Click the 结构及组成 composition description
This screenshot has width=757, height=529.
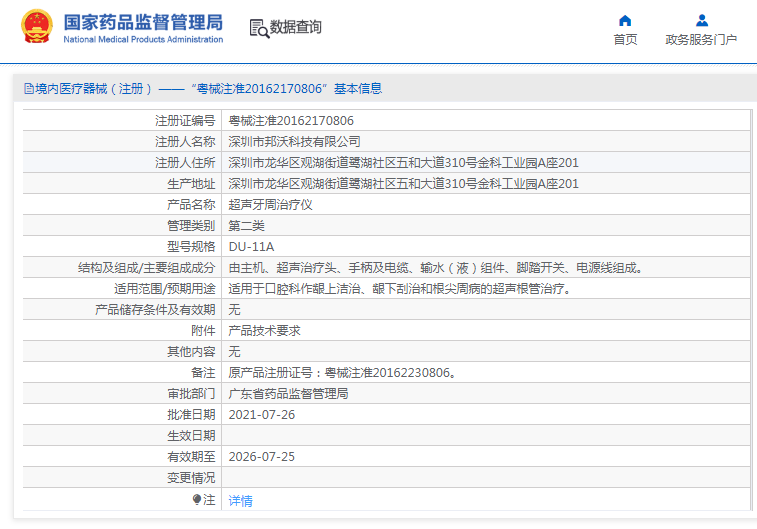click(435, 268)
